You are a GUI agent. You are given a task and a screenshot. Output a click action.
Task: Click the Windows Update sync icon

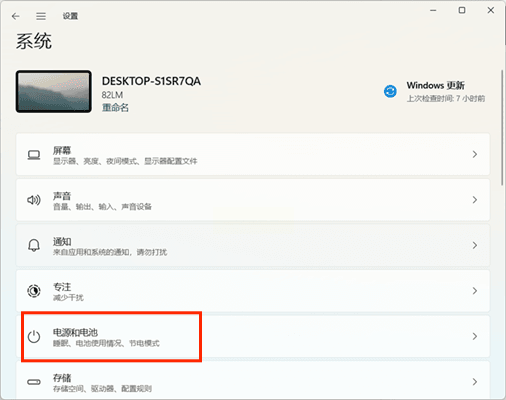point(390,91)
